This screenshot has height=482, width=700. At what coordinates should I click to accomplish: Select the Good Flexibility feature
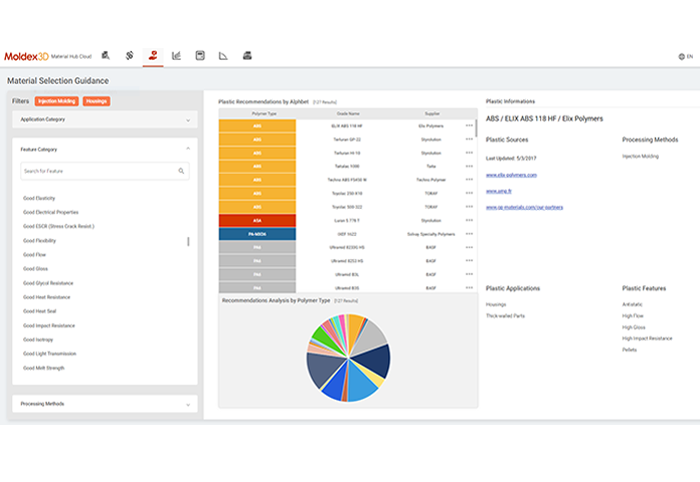pos(39,241)
